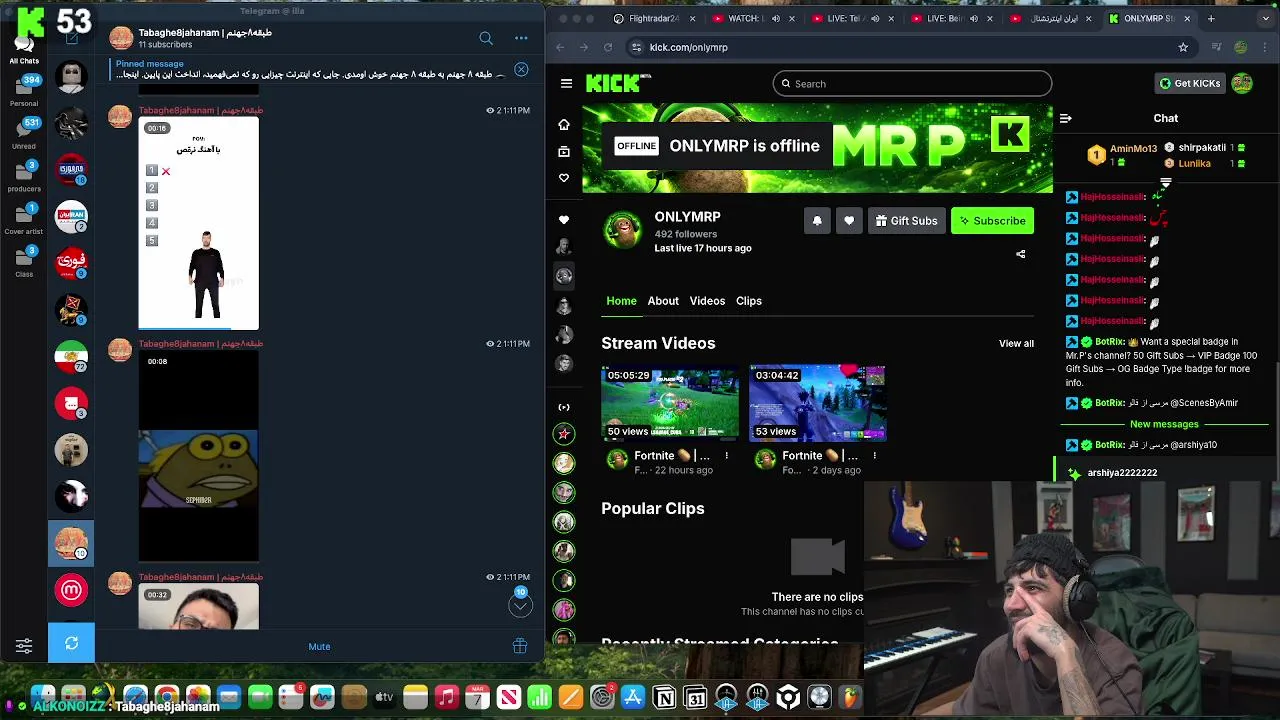1280x720 pixels.
Task: Go back in Chrome
Action: [x=560, y=47]
